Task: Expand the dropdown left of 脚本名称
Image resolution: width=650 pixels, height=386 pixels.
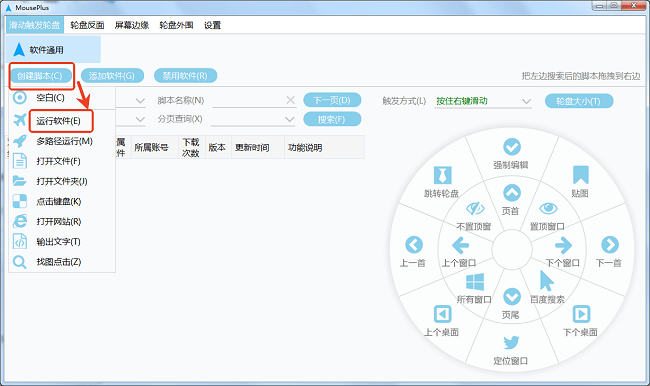Action: [140, 101]
